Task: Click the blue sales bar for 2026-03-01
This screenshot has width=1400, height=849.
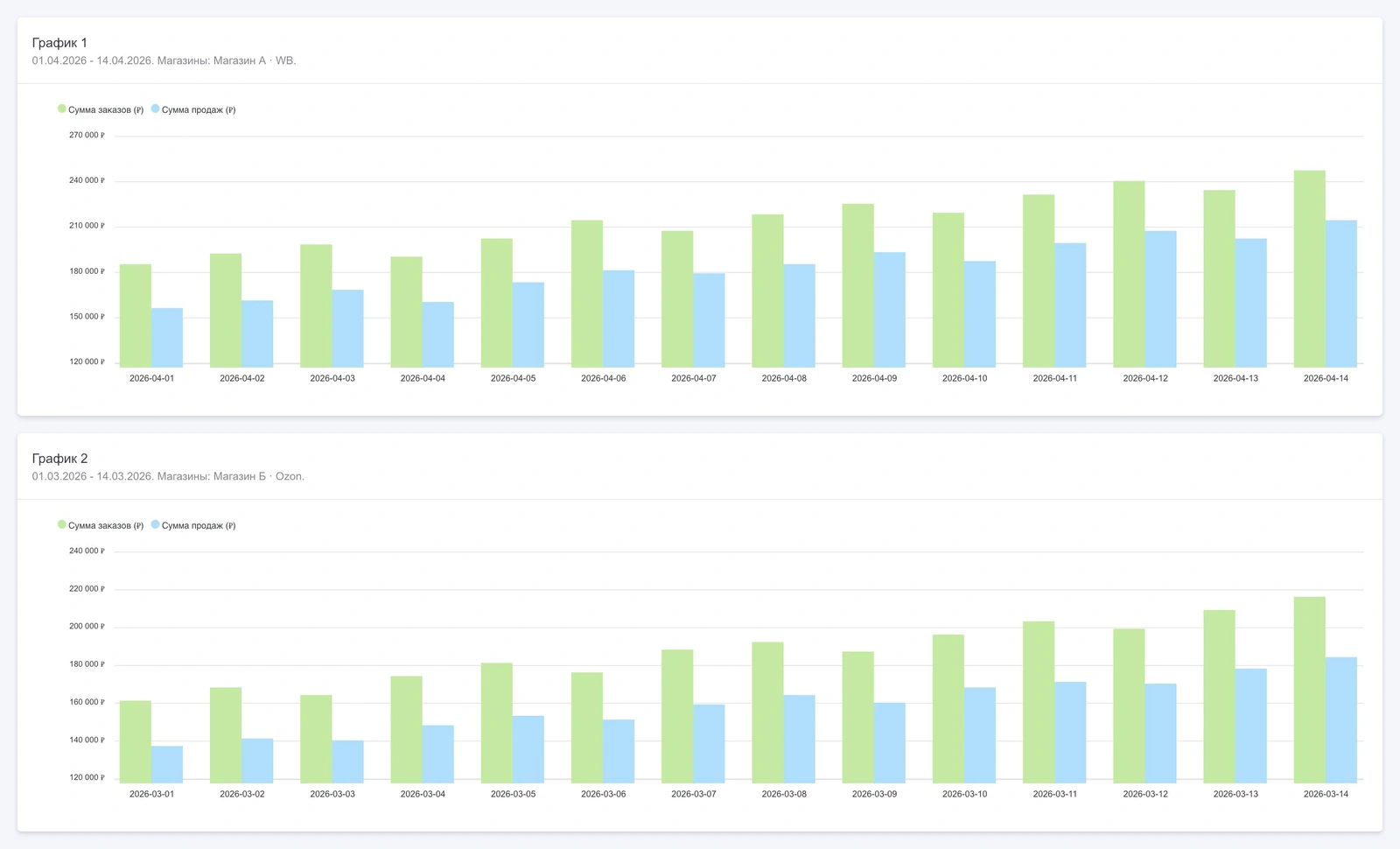Action: (x=167, y=764)
